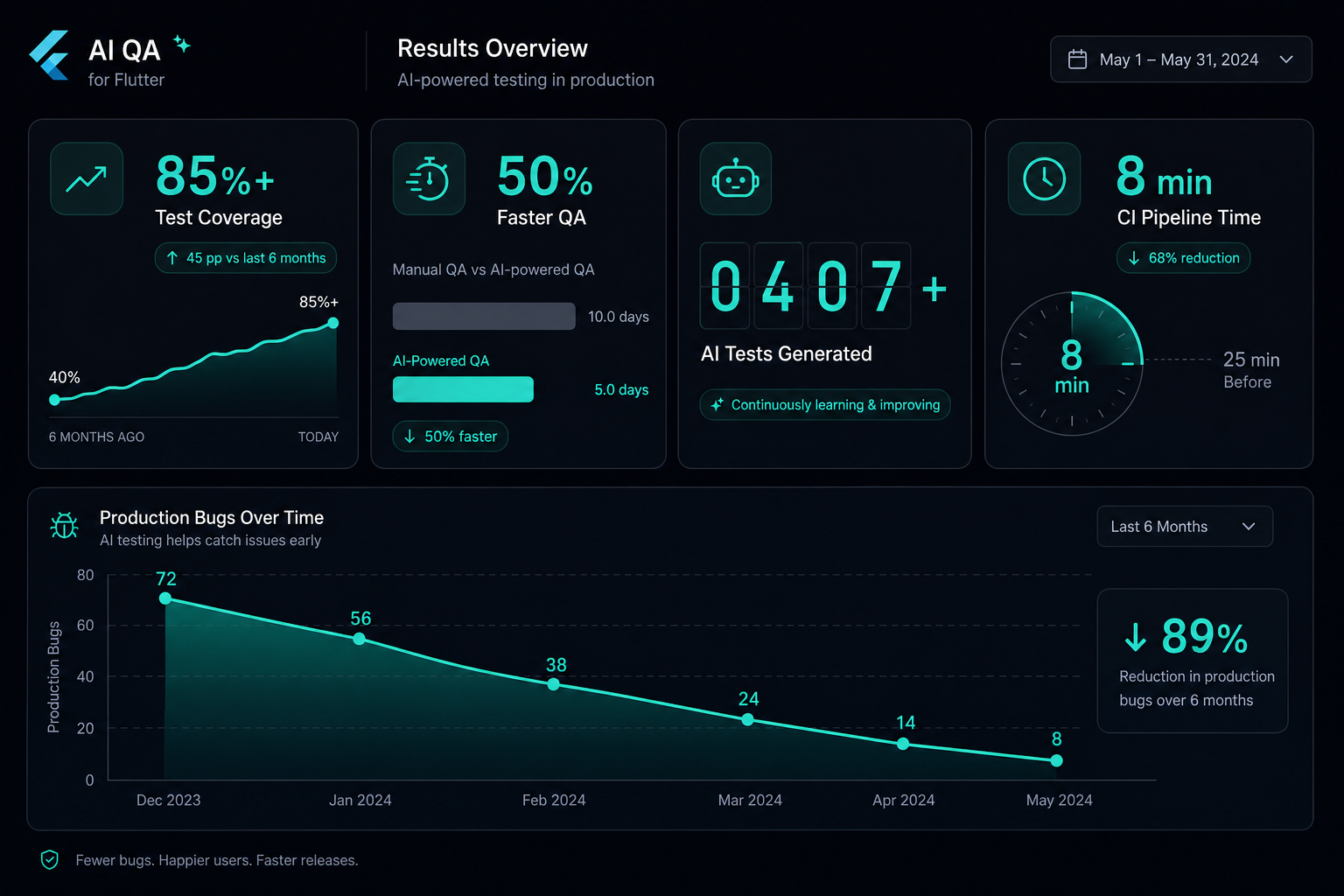Viewport: 1344px width, 896px height.
Task: Click the Feb 2024 x-axis label
Action: click(554, 800)
